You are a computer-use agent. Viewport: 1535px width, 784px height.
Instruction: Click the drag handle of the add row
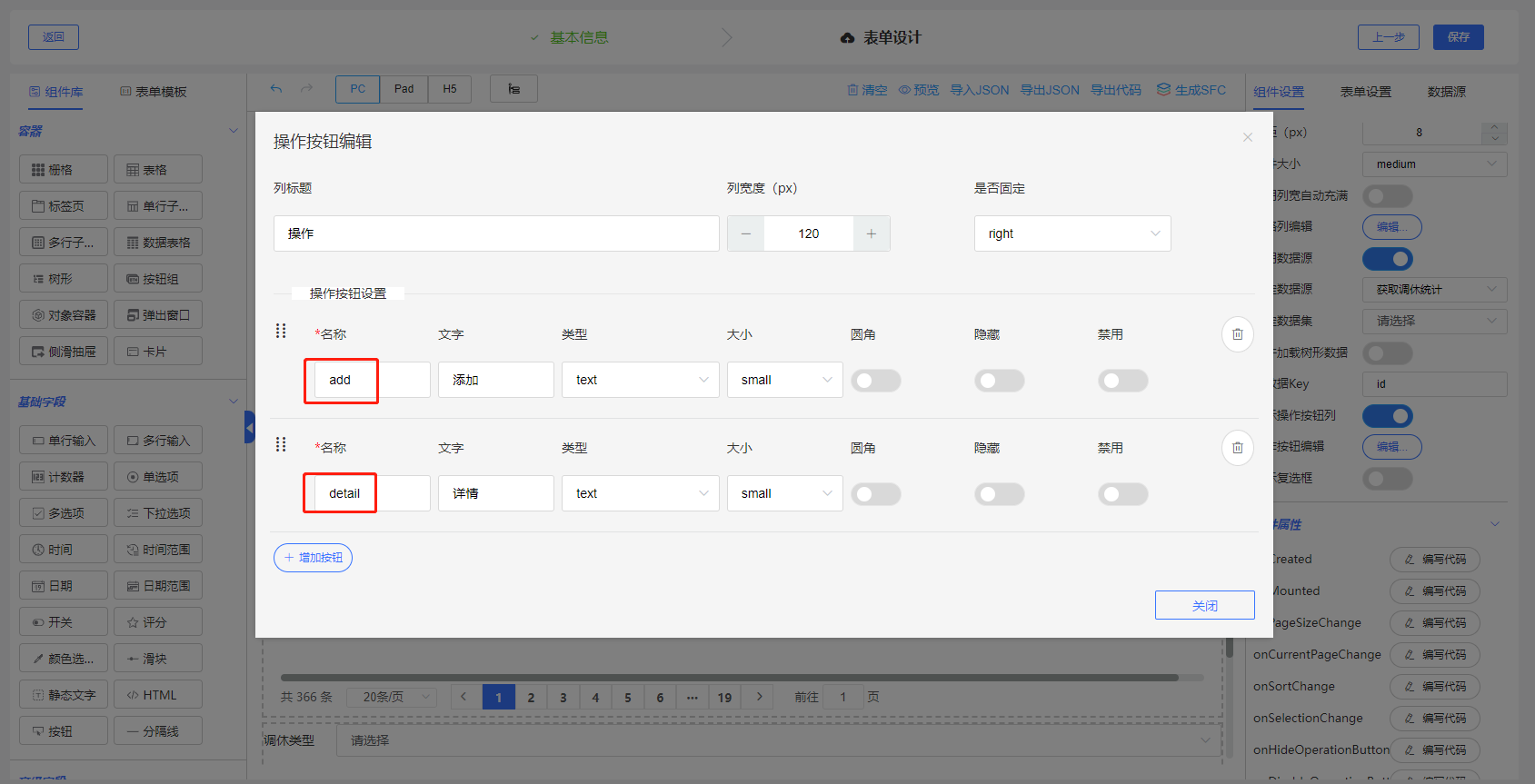click(281, 331)
